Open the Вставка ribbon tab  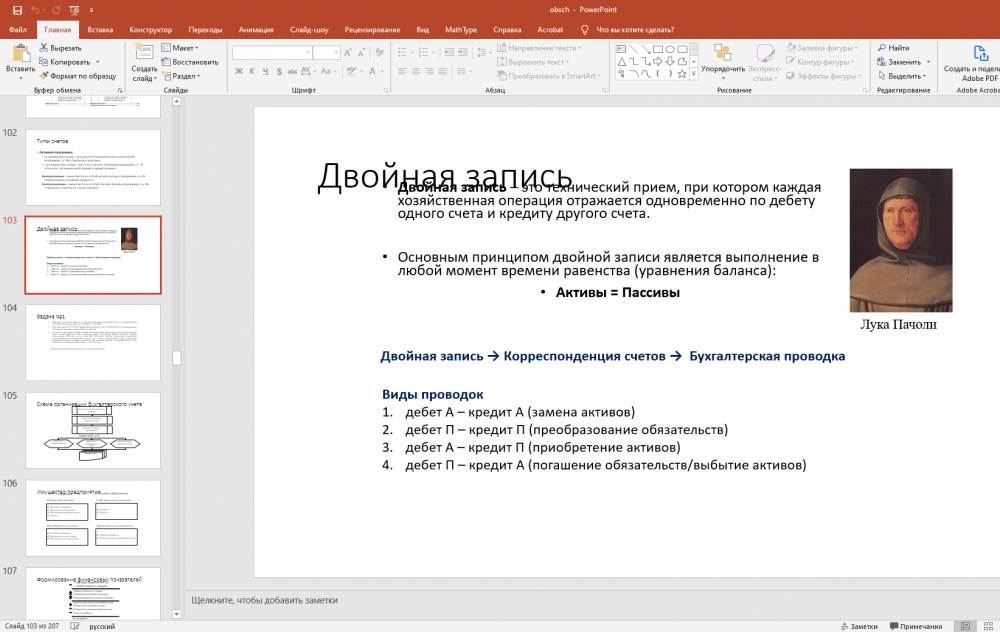point(100,30)
